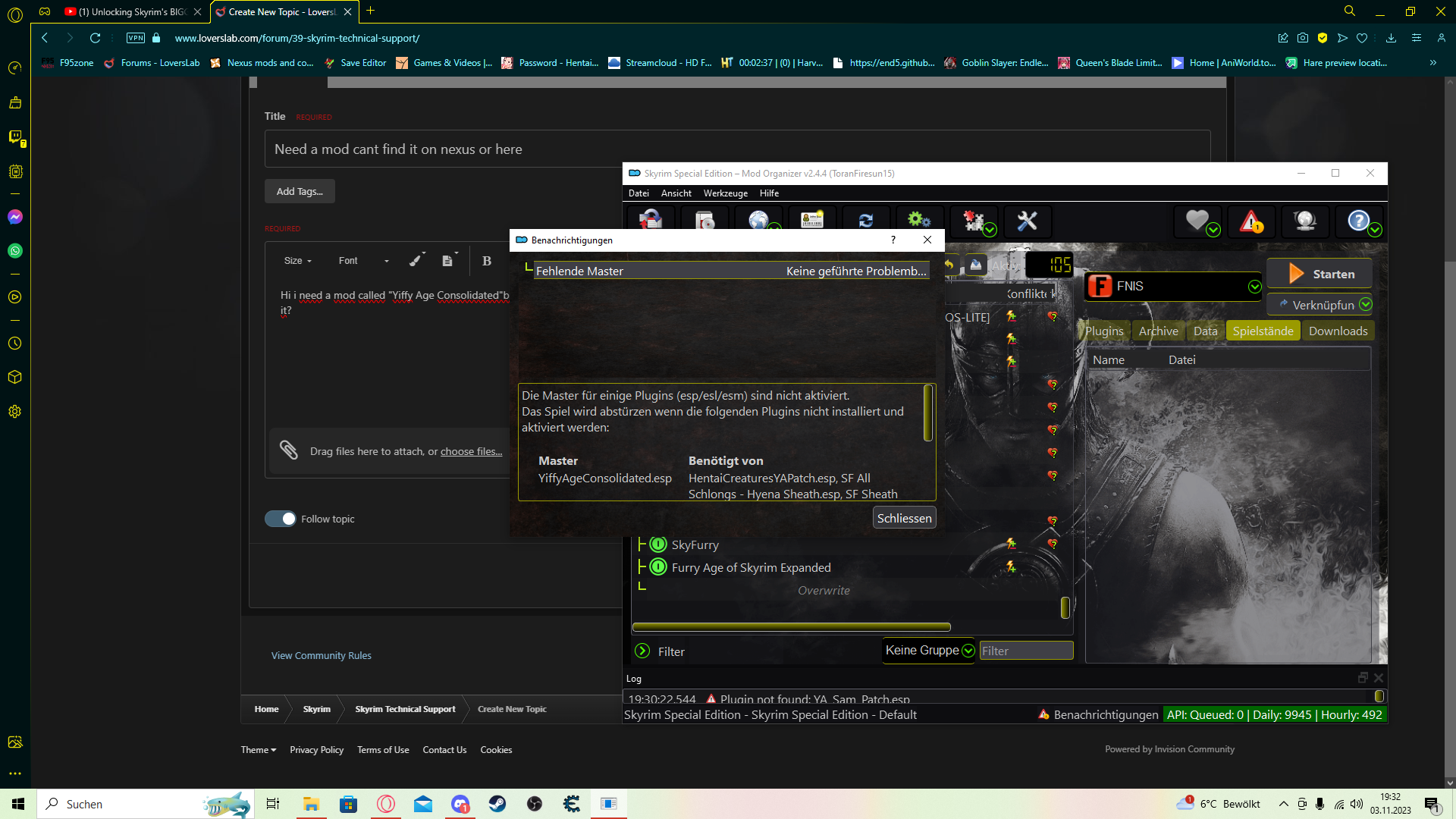This screenshot has height=819, width=1456.
Task: Open the Theme dropdown in the forum footer
Action: (x=258, y=749)
